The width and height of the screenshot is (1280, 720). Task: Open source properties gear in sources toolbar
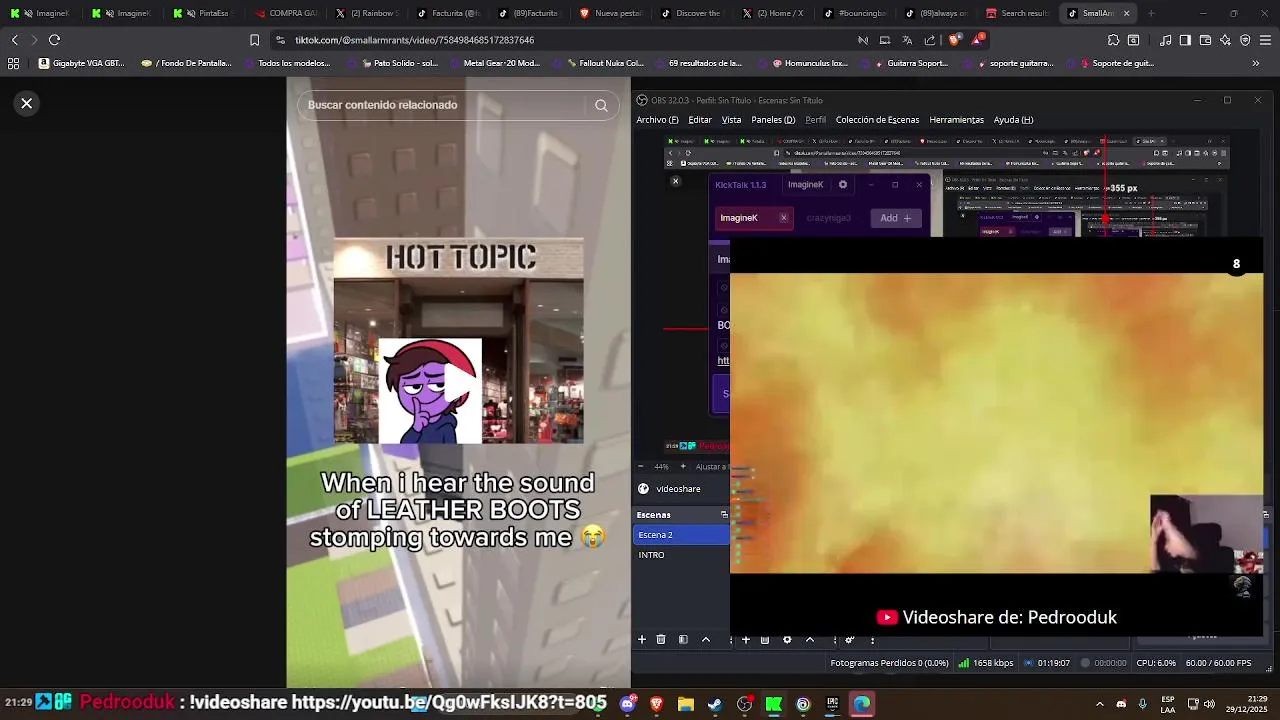tap(787, 640)
